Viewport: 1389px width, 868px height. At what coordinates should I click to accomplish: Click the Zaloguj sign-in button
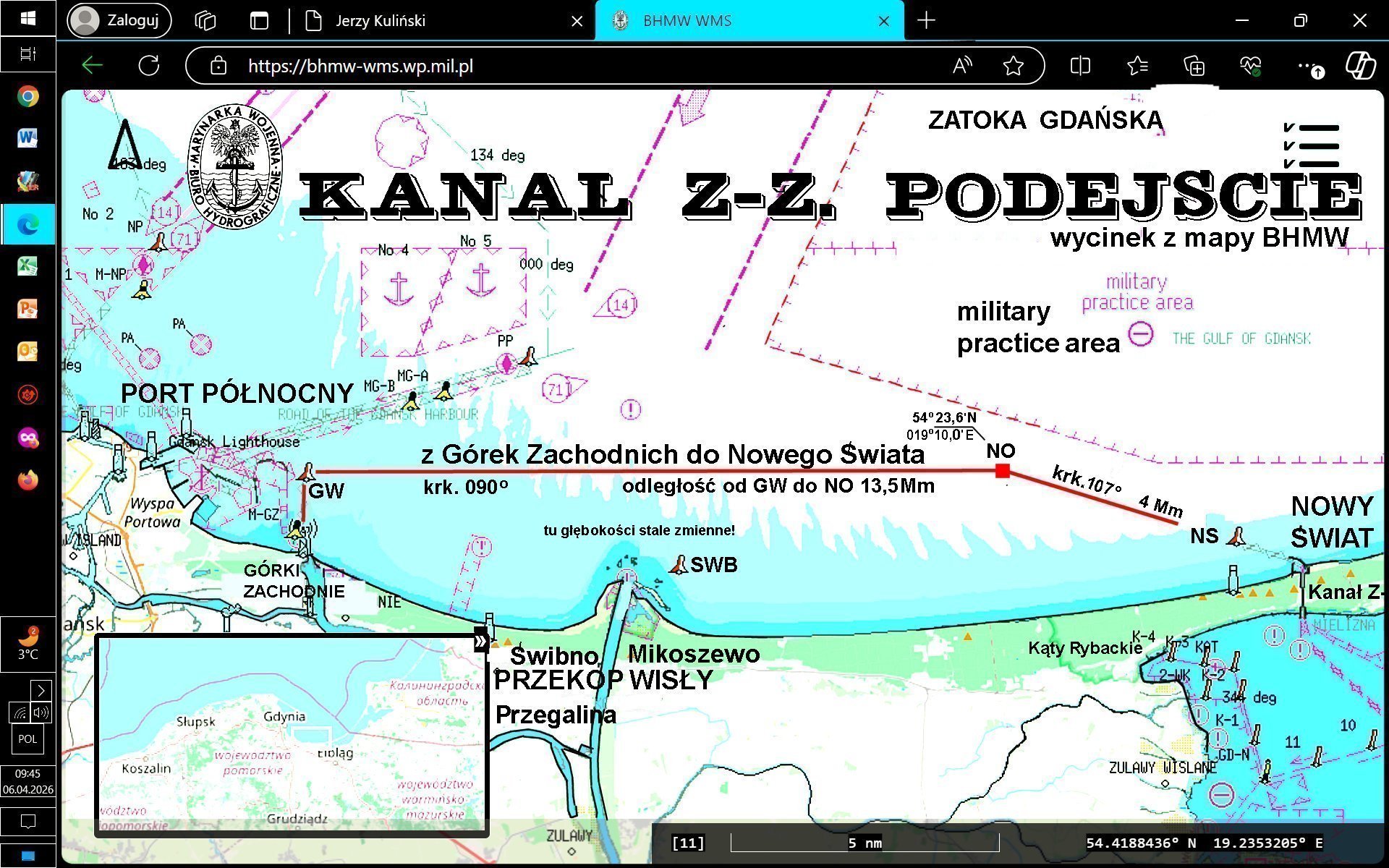[x=119, y=20]
